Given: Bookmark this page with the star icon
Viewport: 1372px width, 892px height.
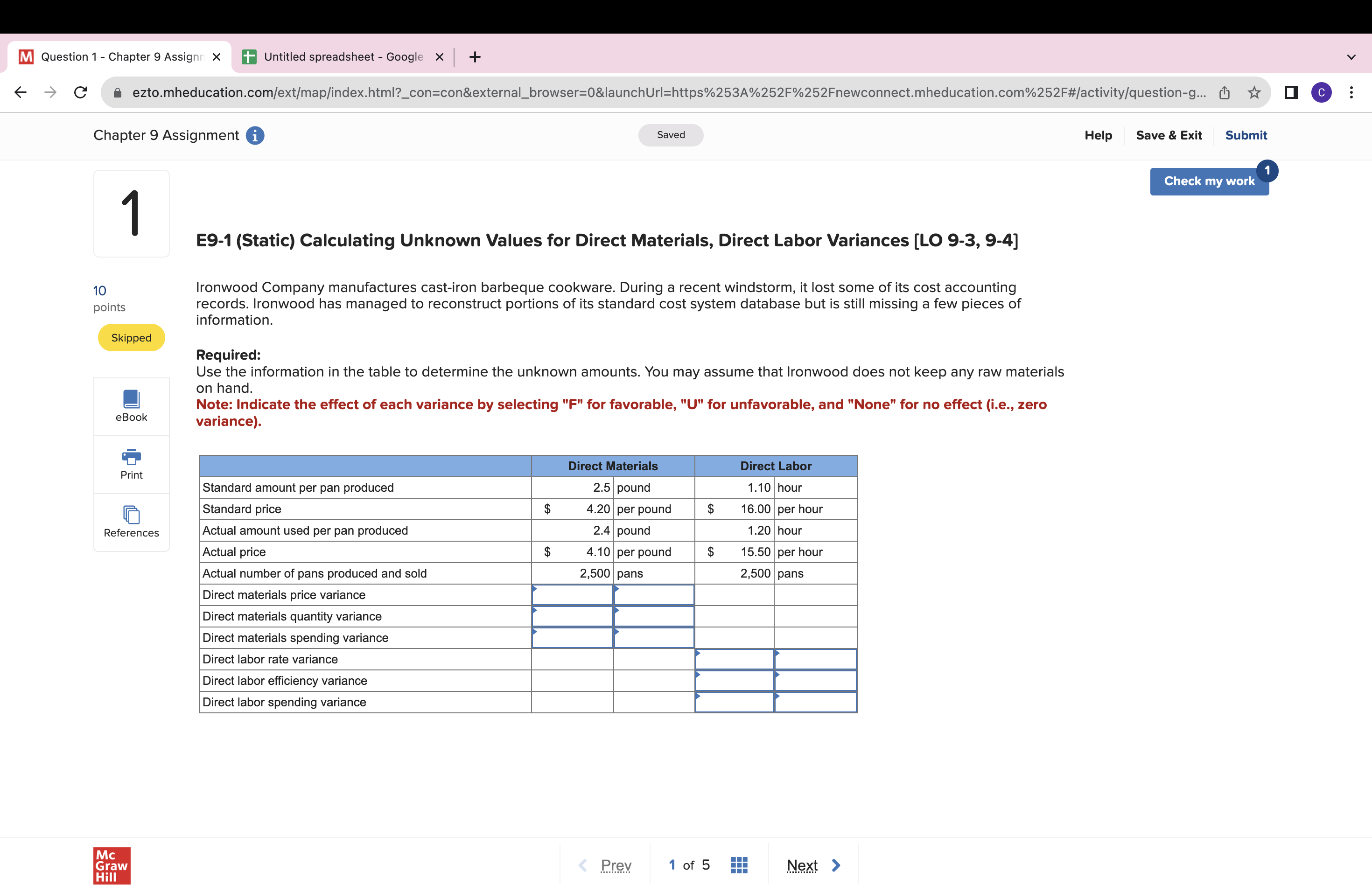Looking at the screenshot, I should [x=1254, y=92].
